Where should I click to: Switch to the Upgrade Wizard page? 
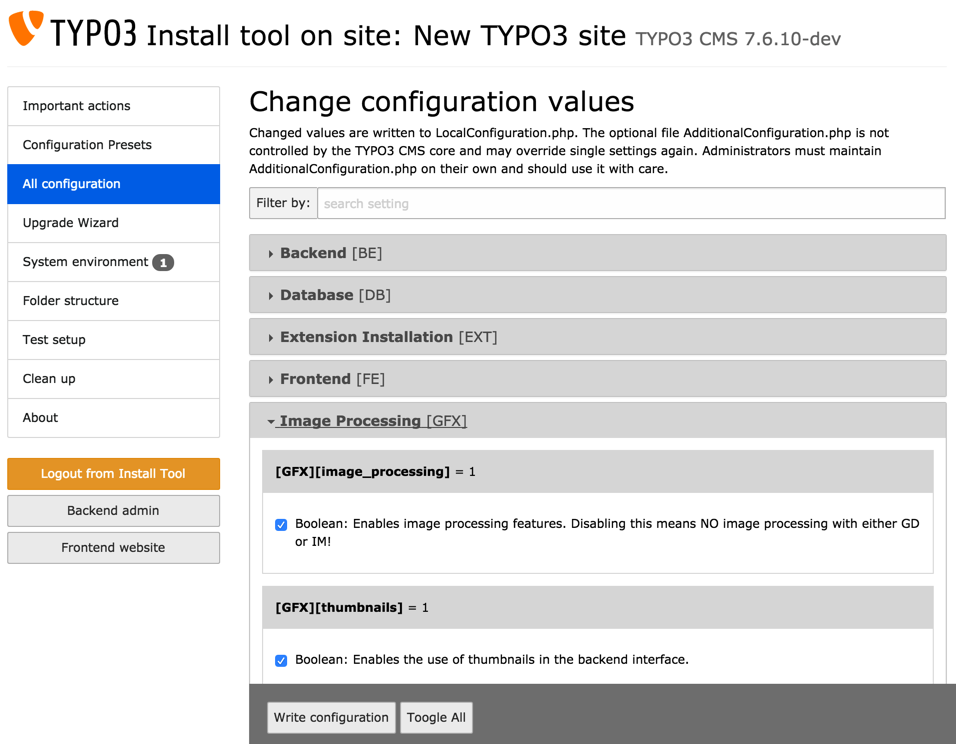pos(72,222)
